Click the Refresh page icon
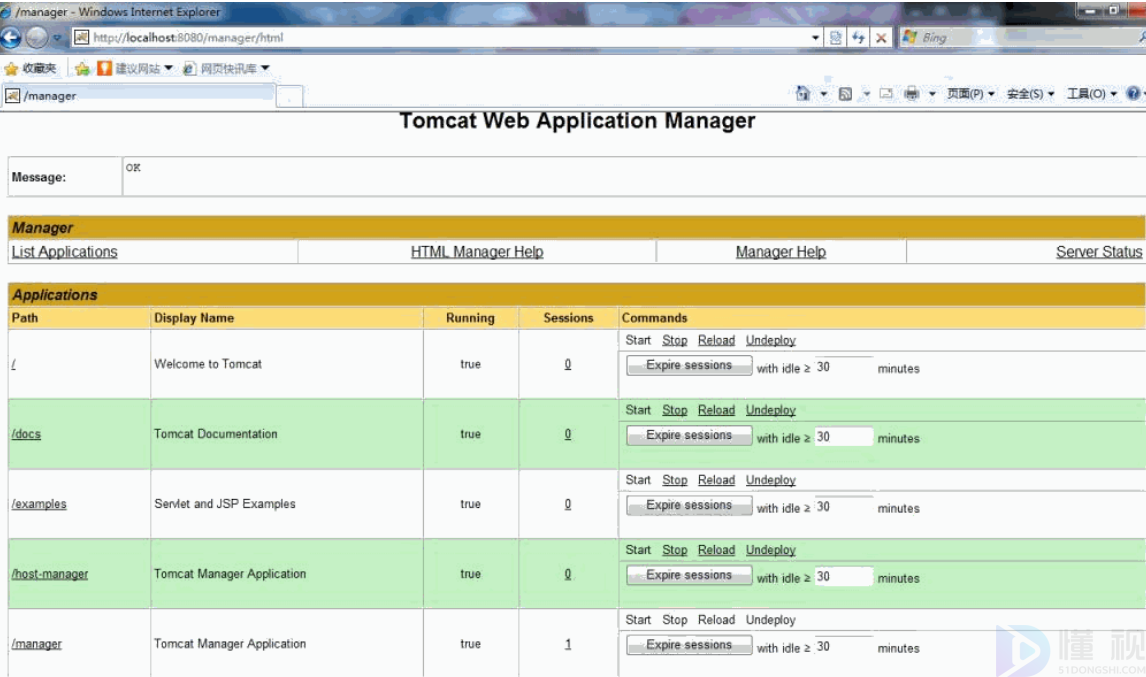Viewport: 1146px width, 677px height. 859,37
